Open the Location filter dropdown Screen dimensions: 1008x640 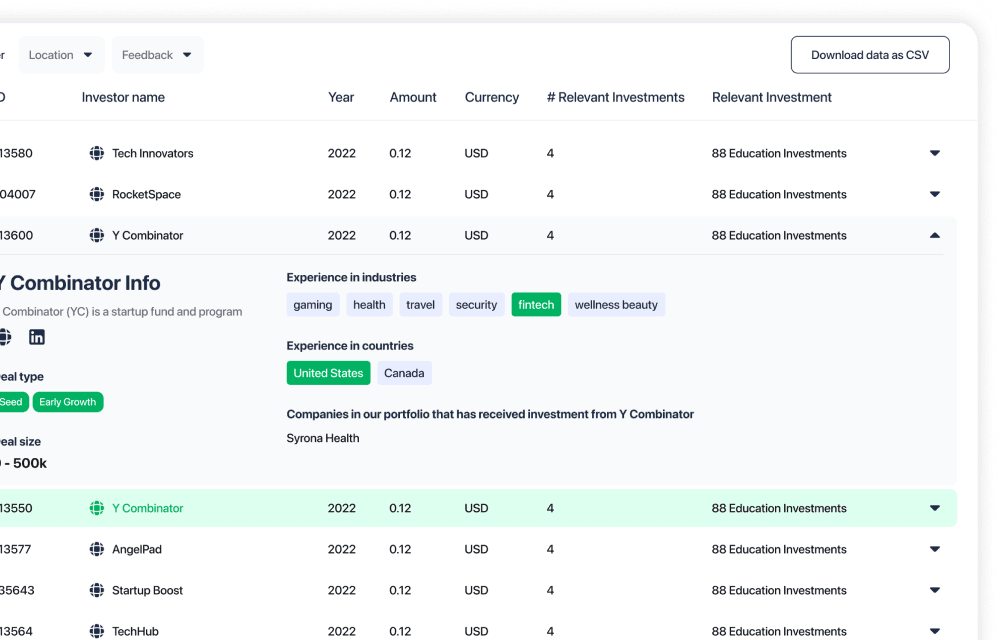pyautogui.click(x=61, y=55)
